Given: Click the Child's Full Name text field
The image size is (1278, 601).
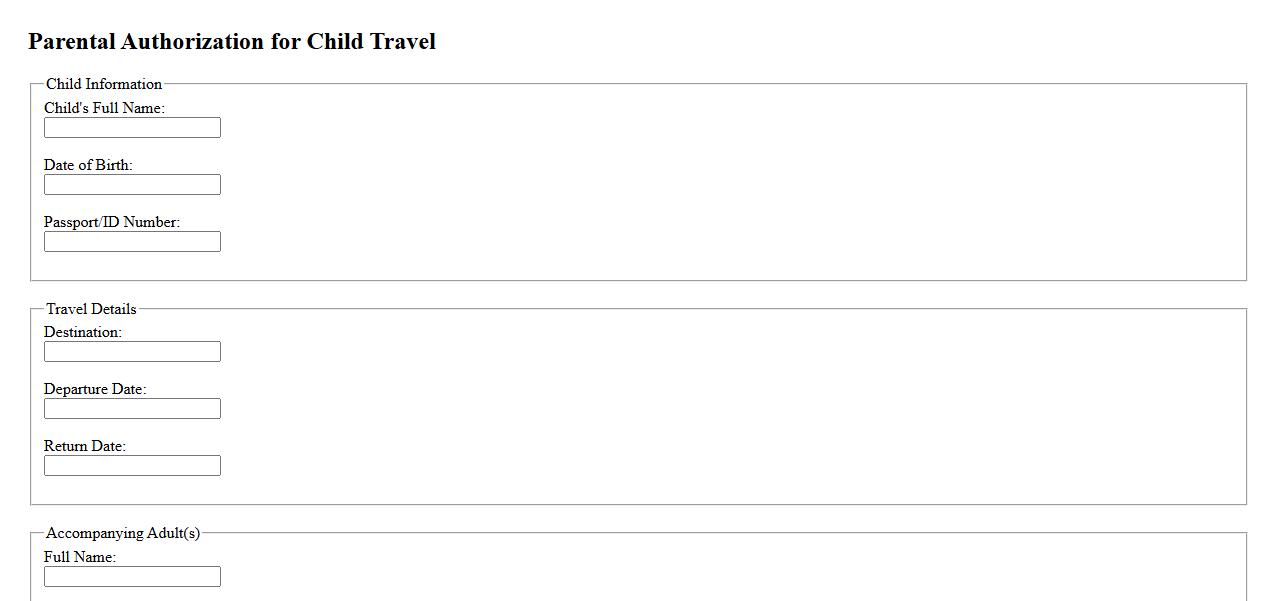Looking at the screenshot, I should click(132, 128).
